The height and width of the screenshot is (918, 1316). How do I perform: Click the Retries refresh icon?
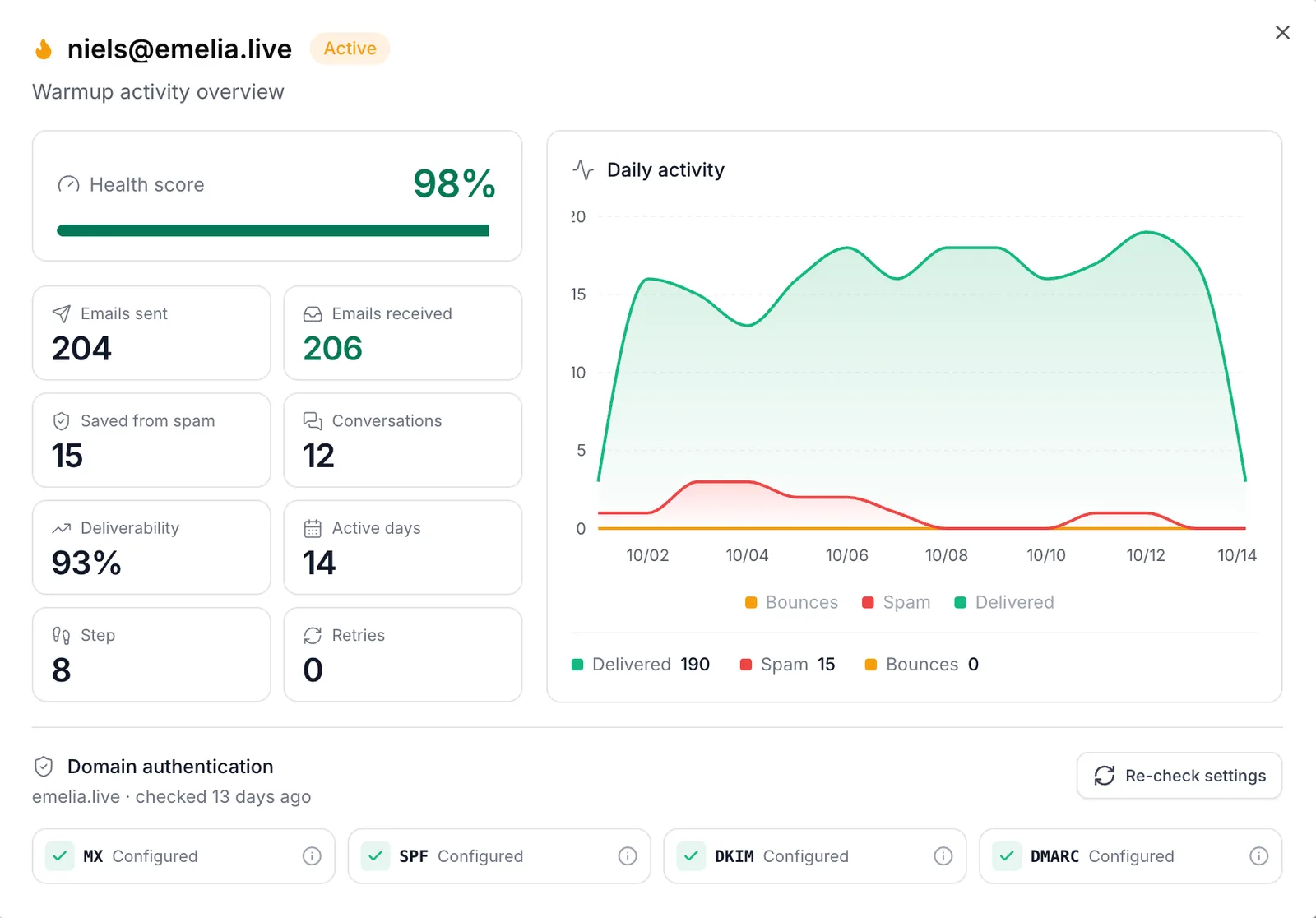click(313, 635)
